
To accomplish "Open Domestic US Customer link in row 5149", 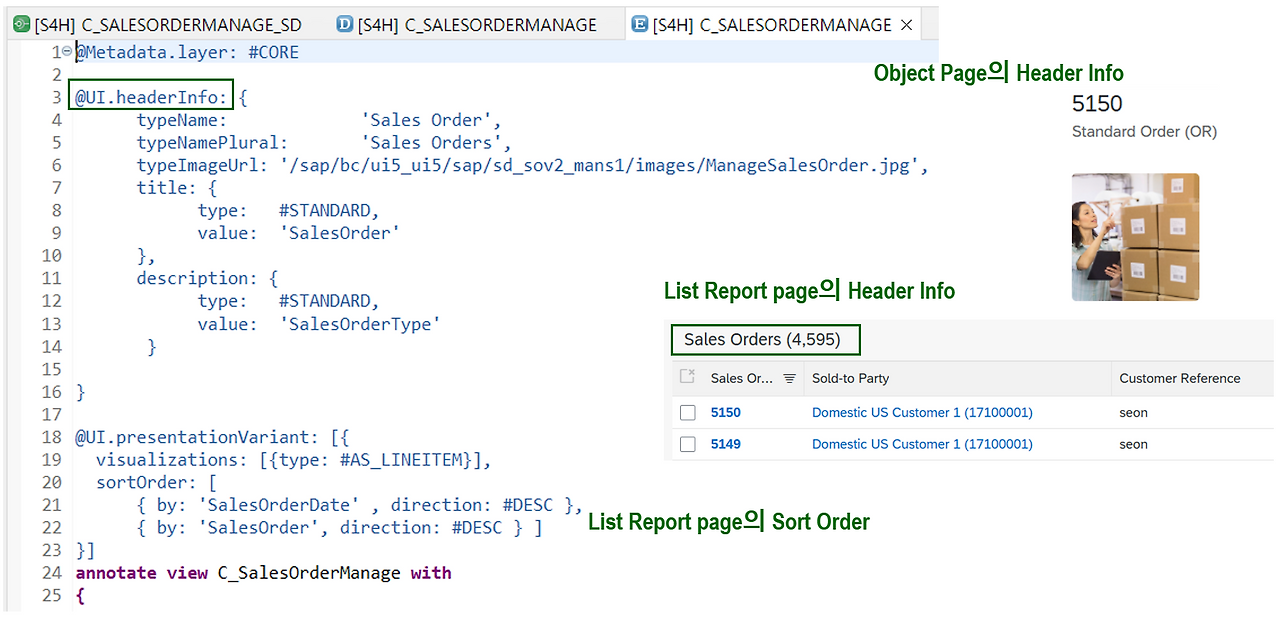I will pos(922,444).
